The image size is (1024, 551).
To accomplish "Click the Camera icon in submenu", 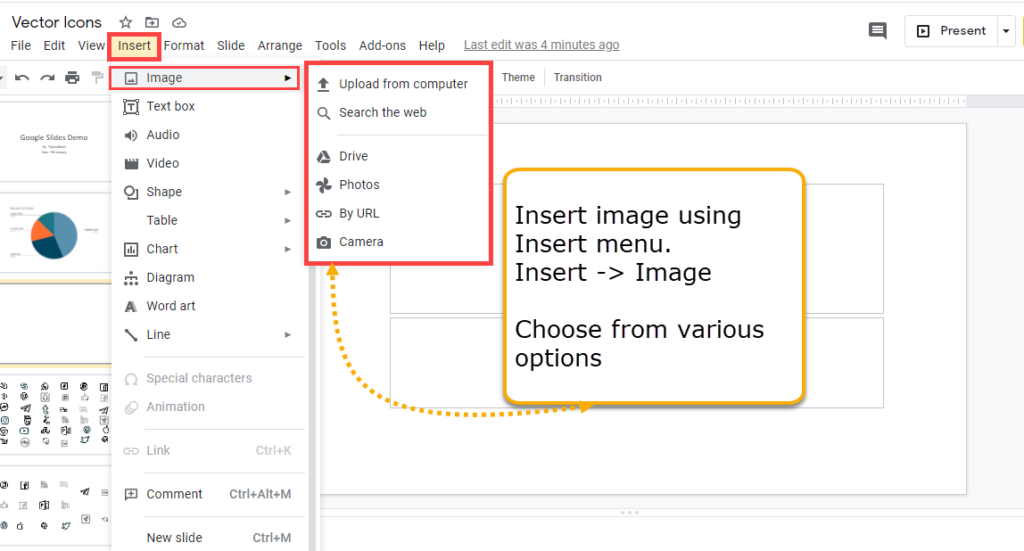I will [x=323, y=242].
